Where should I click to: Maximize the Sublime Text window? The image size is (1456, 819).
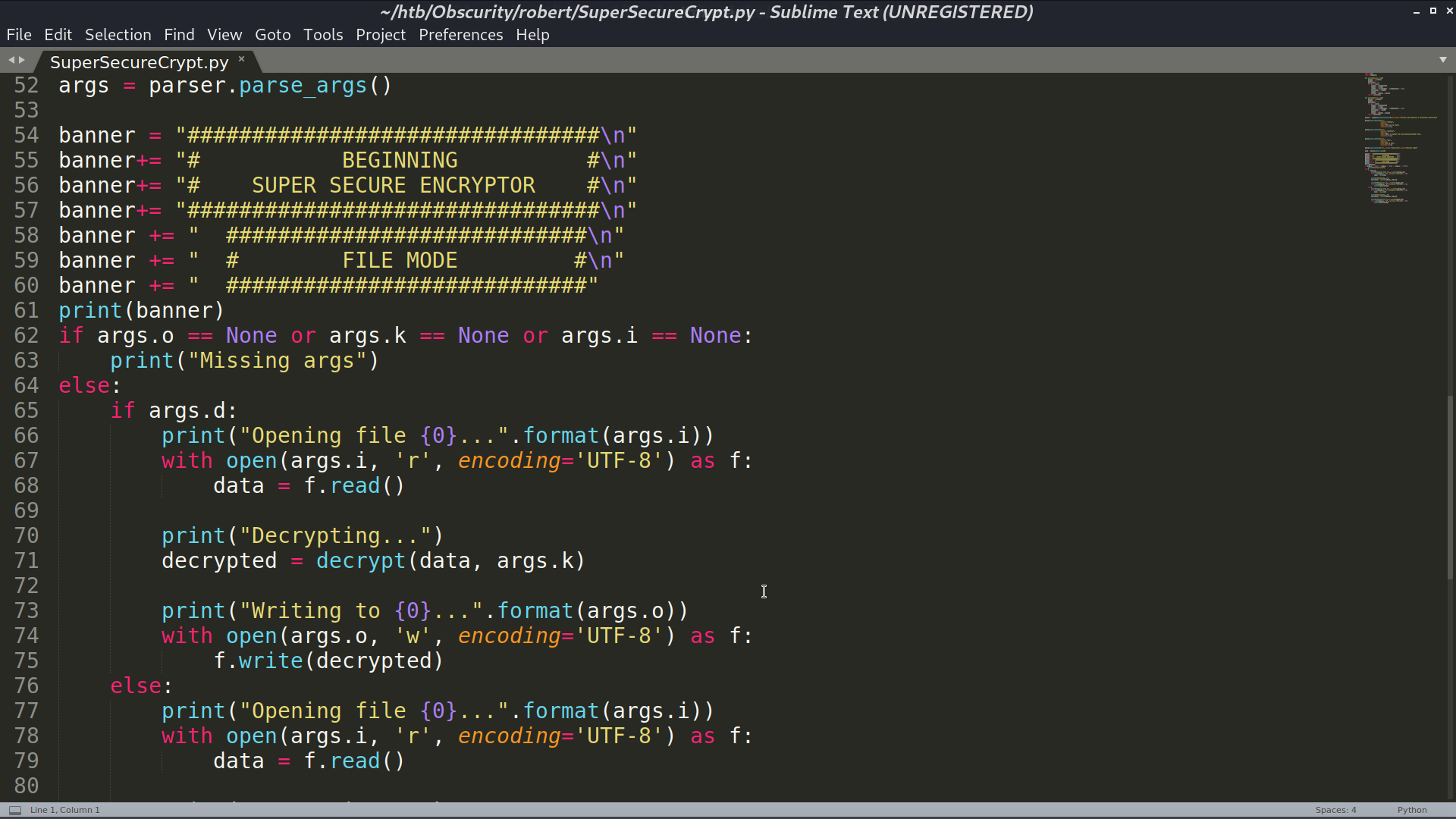pyautogui.click(x=1433, y=11)
